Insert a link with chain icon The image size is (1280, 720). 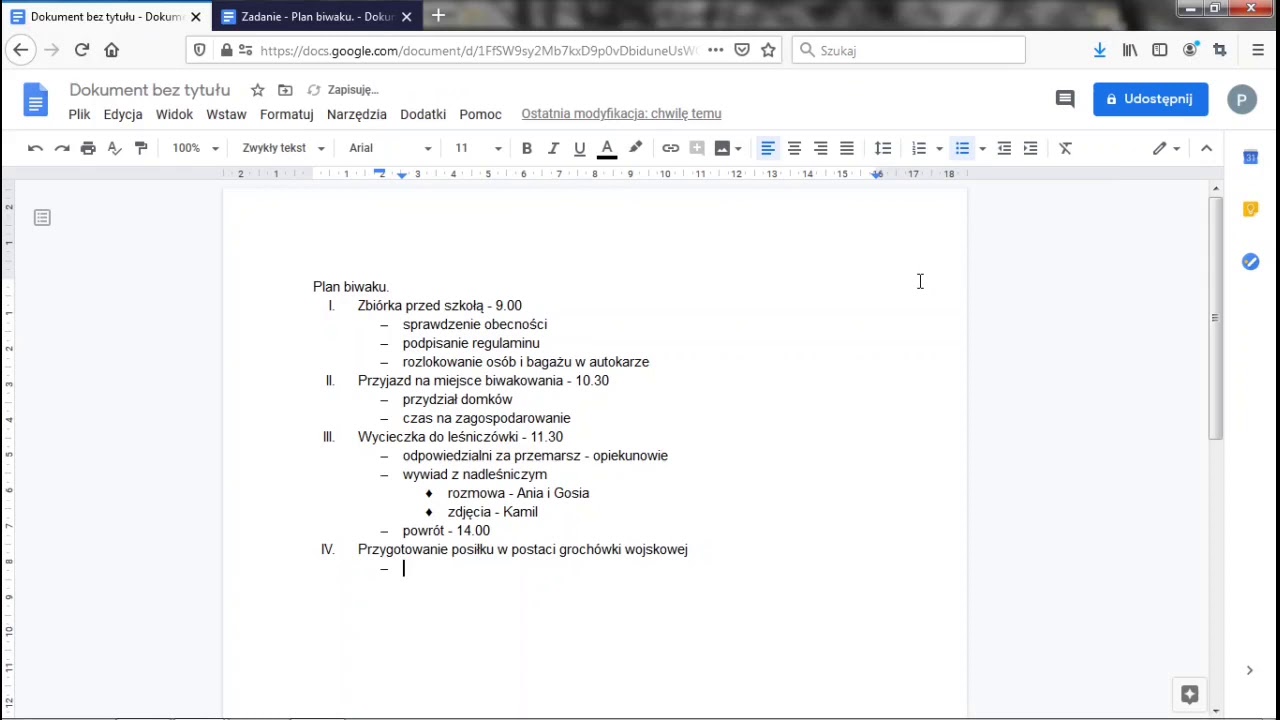coord(670,148)
